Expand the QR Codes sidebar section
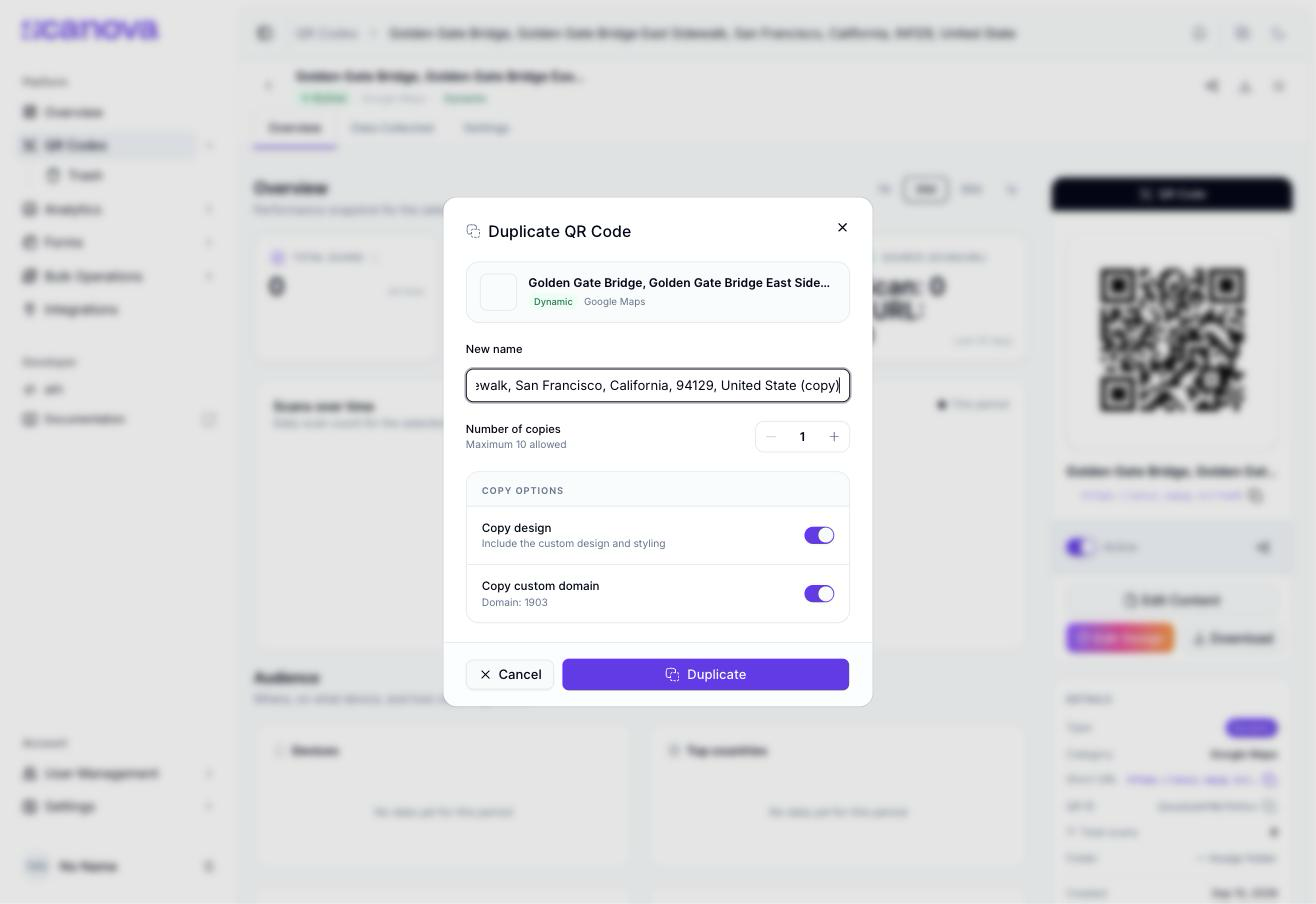This screenshot has width=1316, height=904. [x=209, y=146]
